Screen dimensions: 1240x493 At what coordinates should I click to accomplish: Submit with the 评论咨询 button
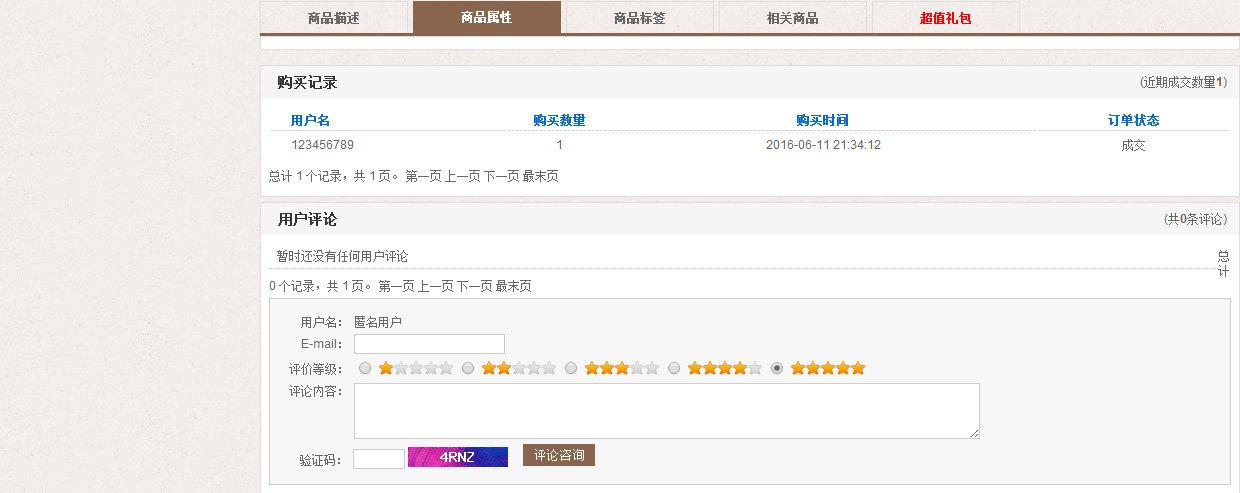click(559, 455)
